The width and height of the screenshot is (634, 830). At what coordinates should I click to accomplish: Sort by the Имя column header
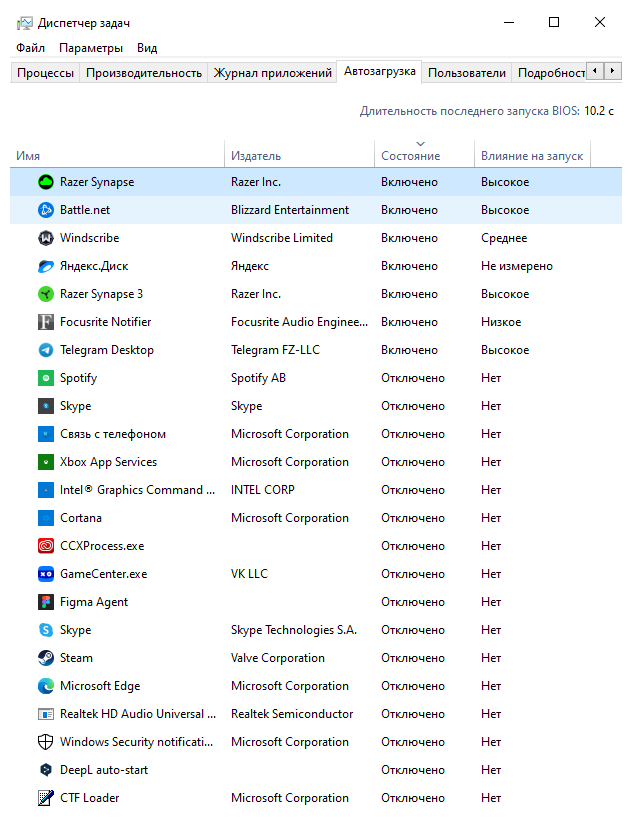[117, 156]
